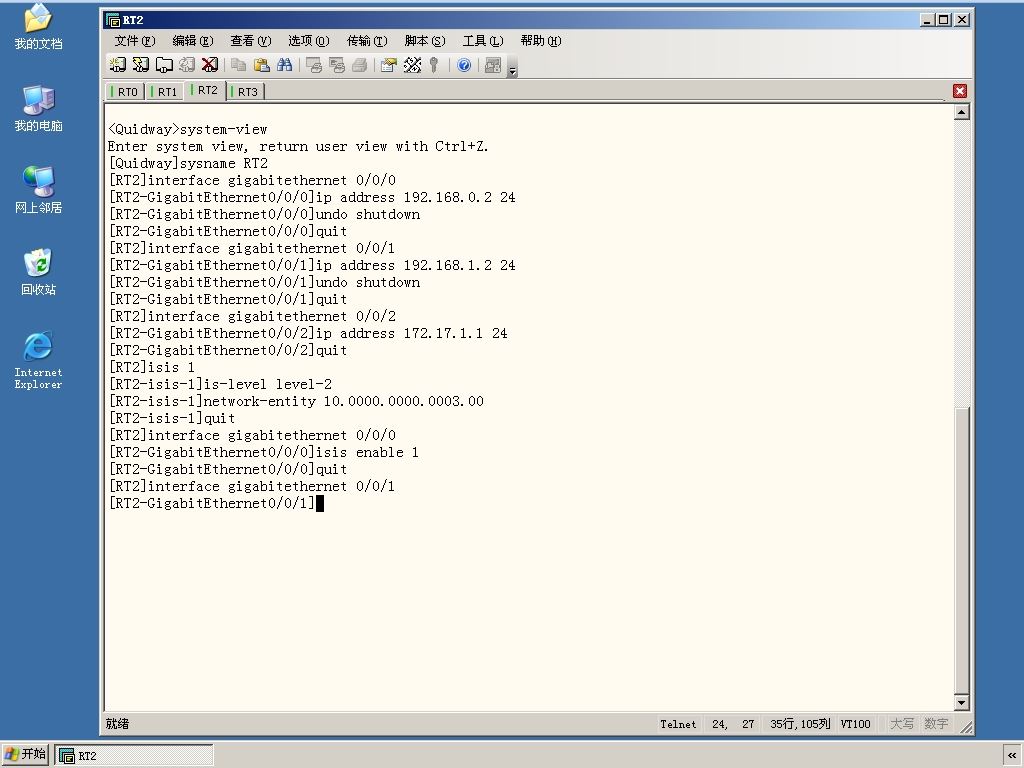Click the Public Key icon
This screenshot has height=768, width=1024.
434,65
